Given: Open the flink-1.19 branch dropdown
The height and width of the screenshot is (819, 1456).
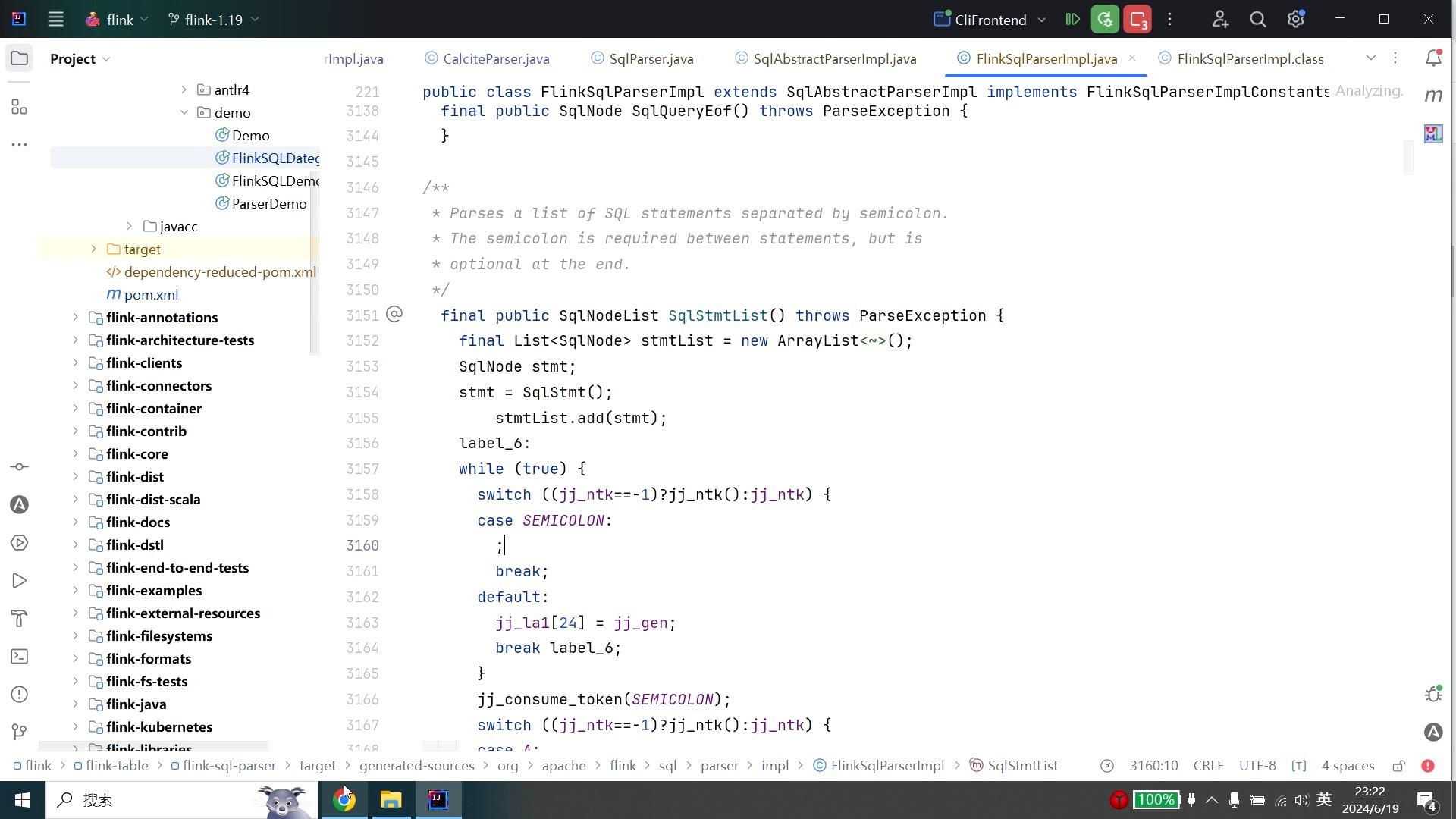Looking at the screenshot, I should [x=214, y=20].
